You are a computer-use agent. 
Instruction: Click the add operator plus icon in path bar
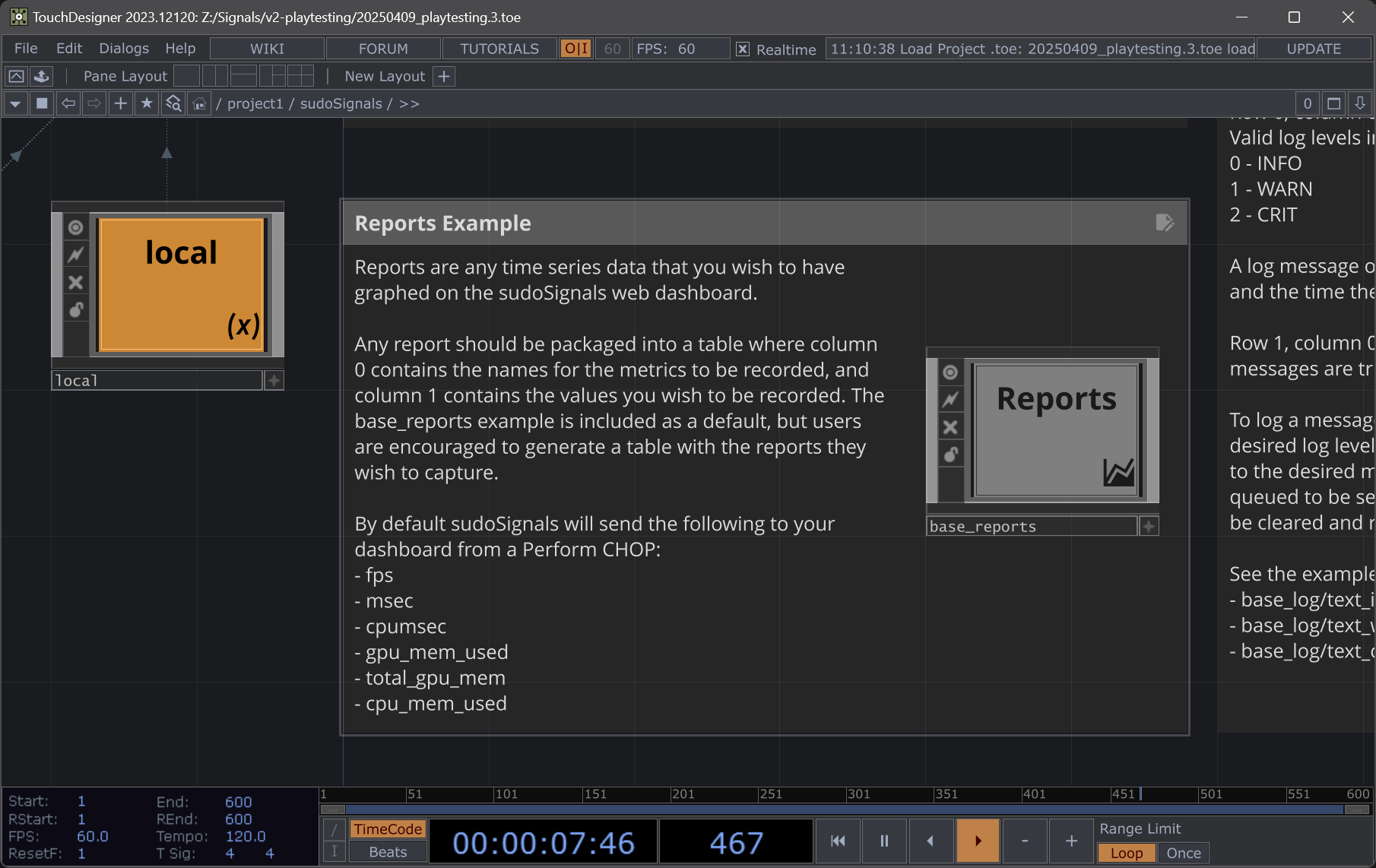[120, 103]
